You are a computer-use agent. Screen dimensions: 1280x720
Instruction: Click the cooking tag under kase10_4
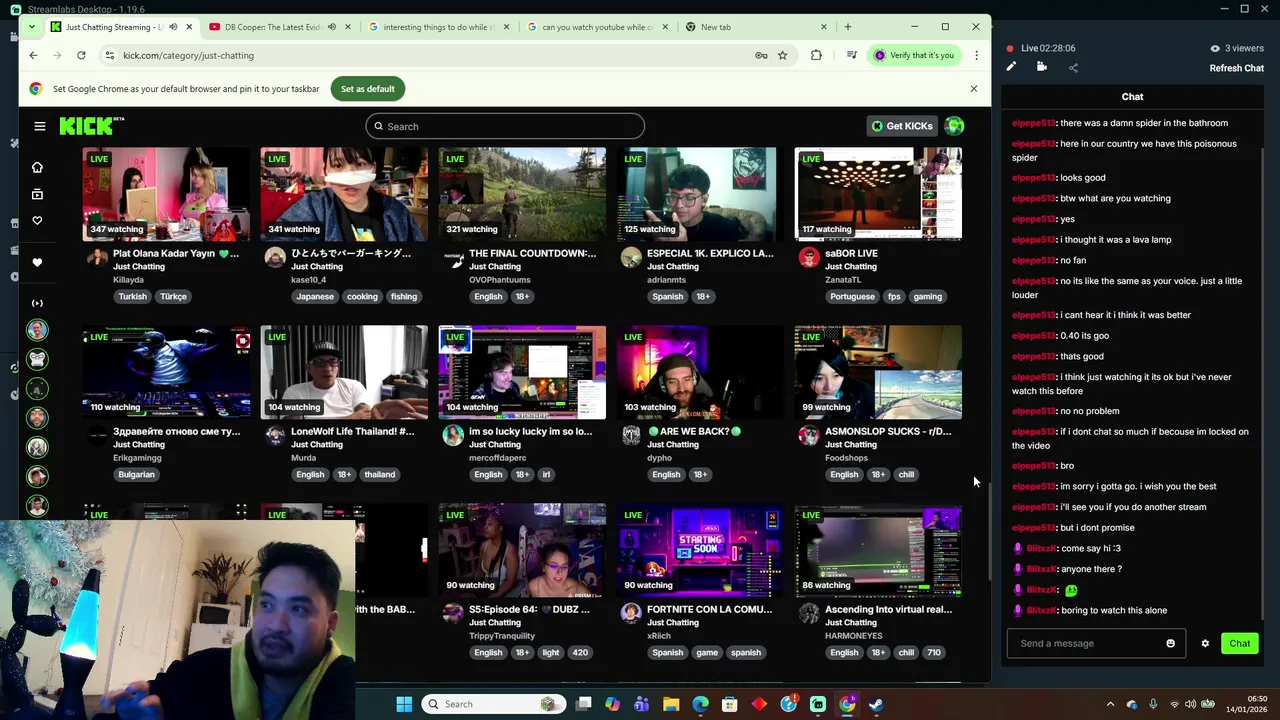(362, 296)
